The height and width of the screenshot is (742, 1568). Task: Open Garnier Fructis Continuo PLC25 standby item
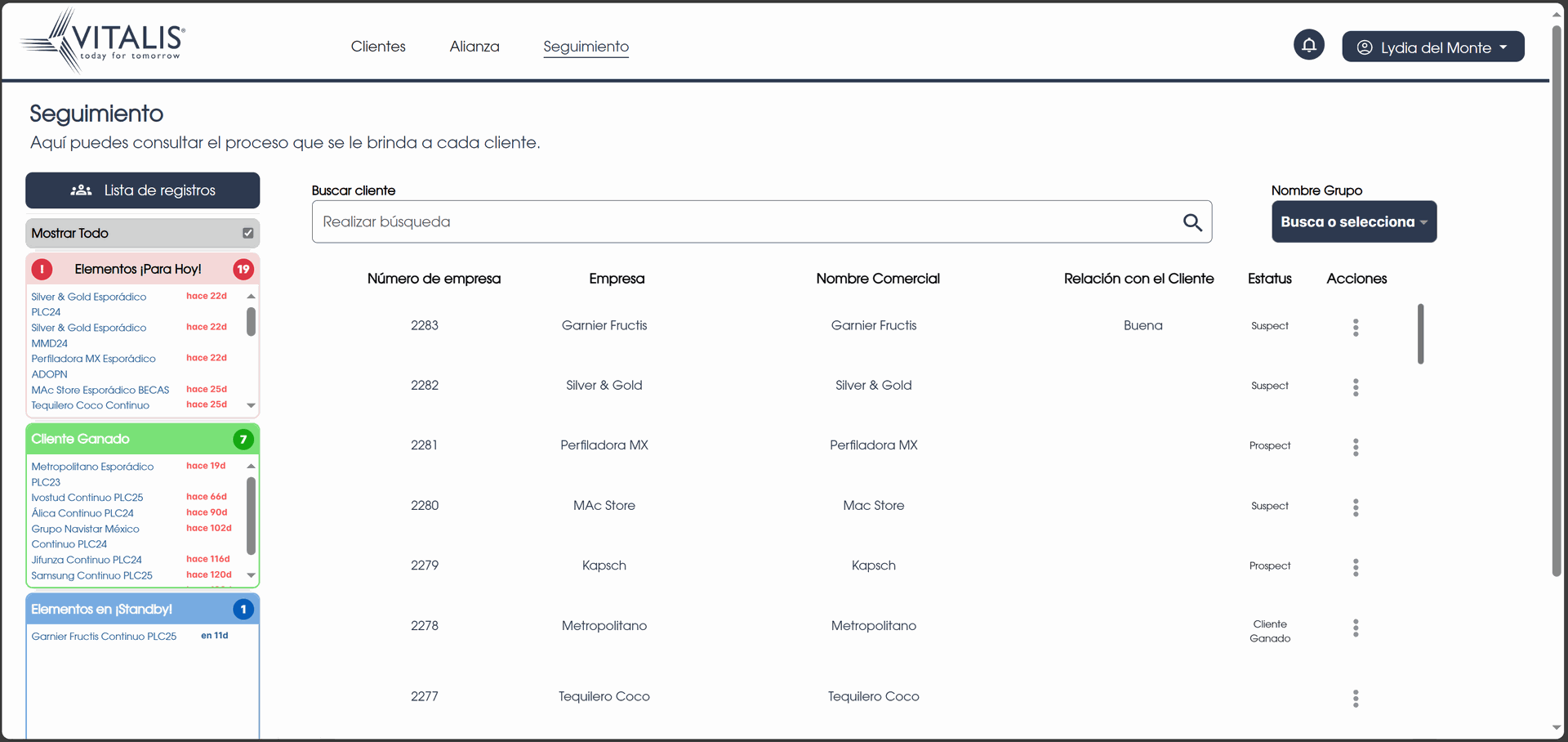coord(104,637)
